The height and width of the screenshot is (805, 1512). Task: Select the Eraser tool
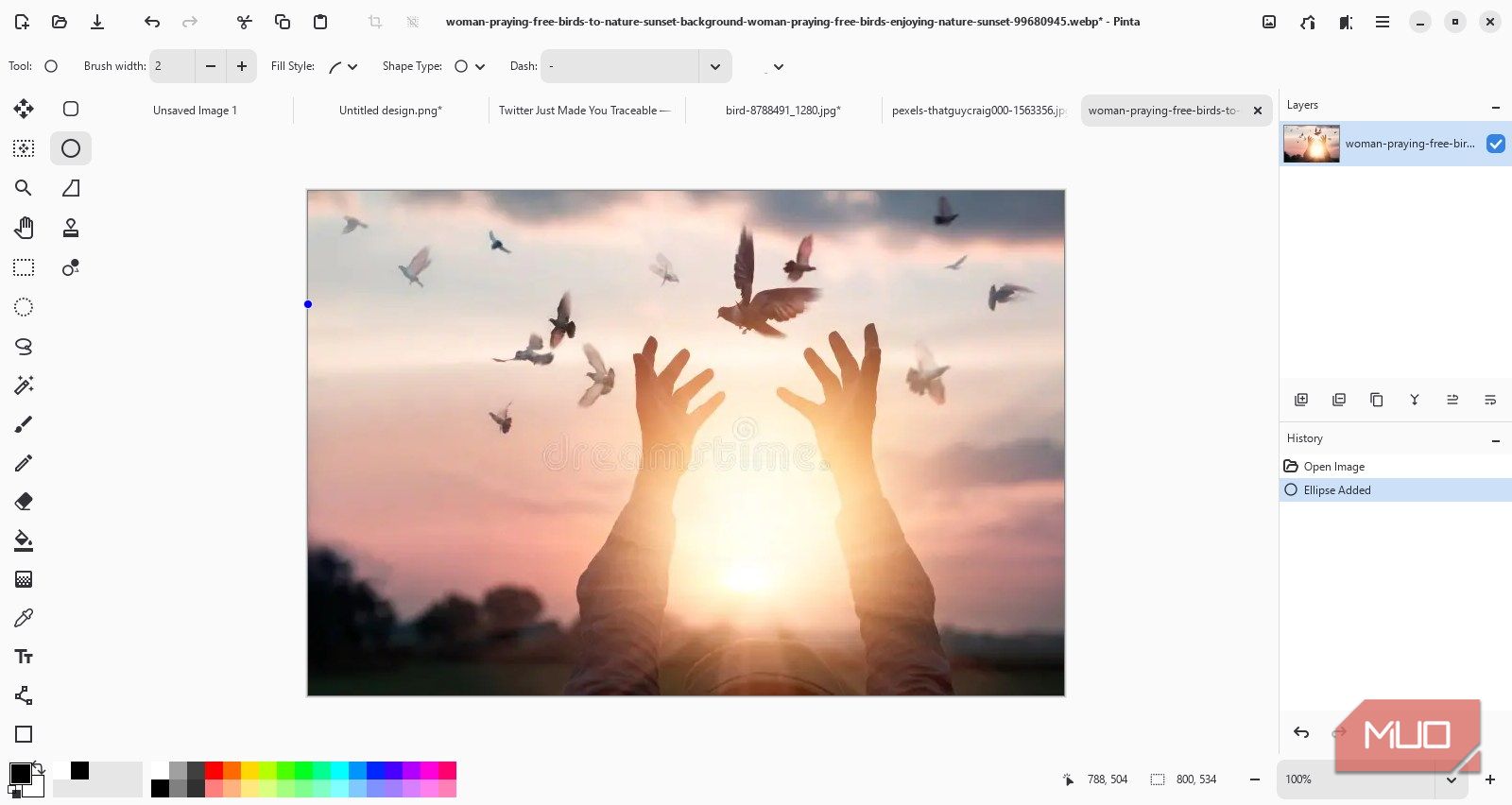(x=24, y=502)
